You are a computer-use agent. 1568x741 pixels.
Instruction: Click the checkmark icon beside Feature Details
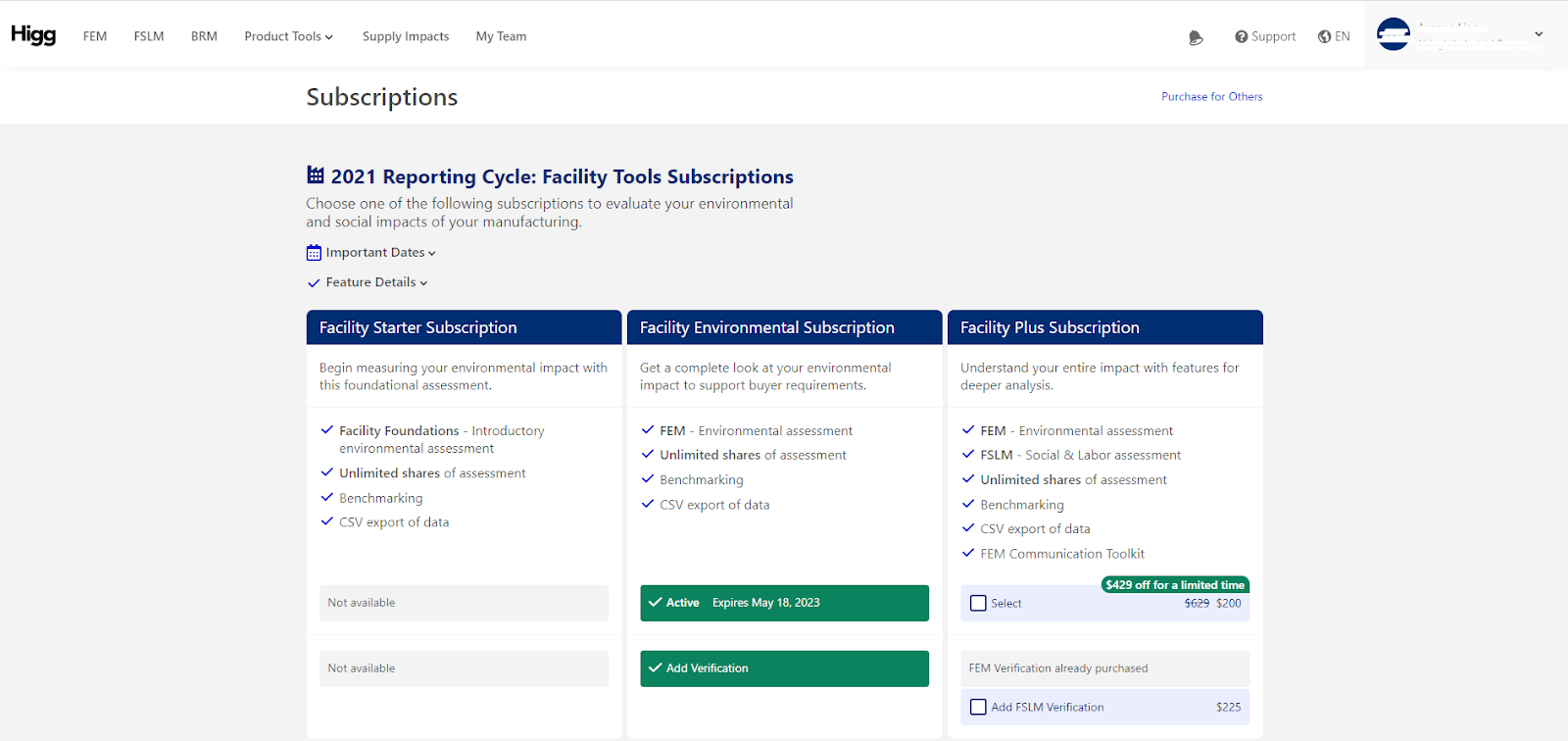[314, 283]
